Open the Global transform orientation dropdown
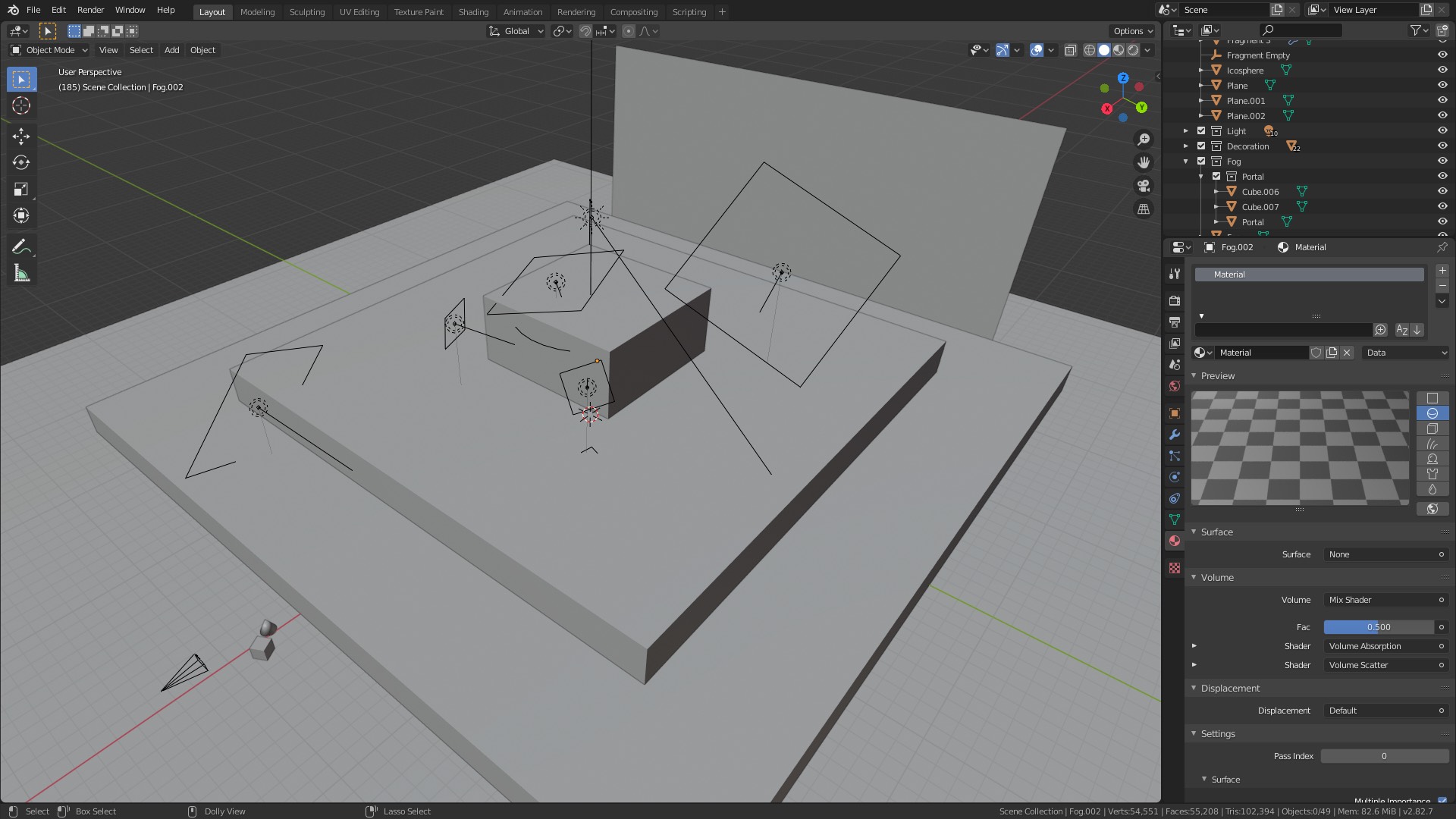Screen dimensions: 1456x819 pyautogui.click(x=516, y=31)
